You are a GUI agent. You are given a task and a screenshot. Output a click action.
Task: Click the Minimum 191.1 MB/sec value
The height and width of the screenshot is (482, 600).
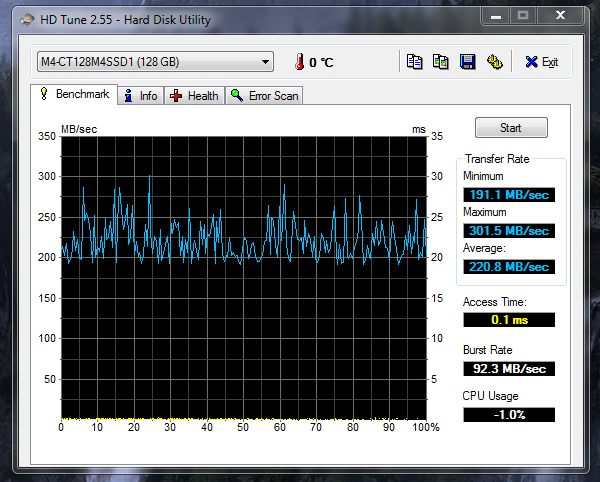pos(509,195)
